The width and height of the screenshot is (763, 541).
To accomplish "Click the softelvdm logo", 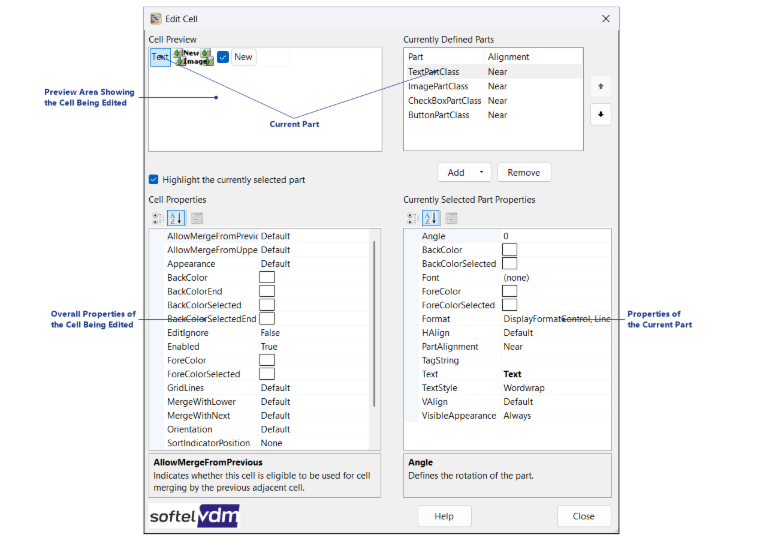I will (x=194, y=516).
